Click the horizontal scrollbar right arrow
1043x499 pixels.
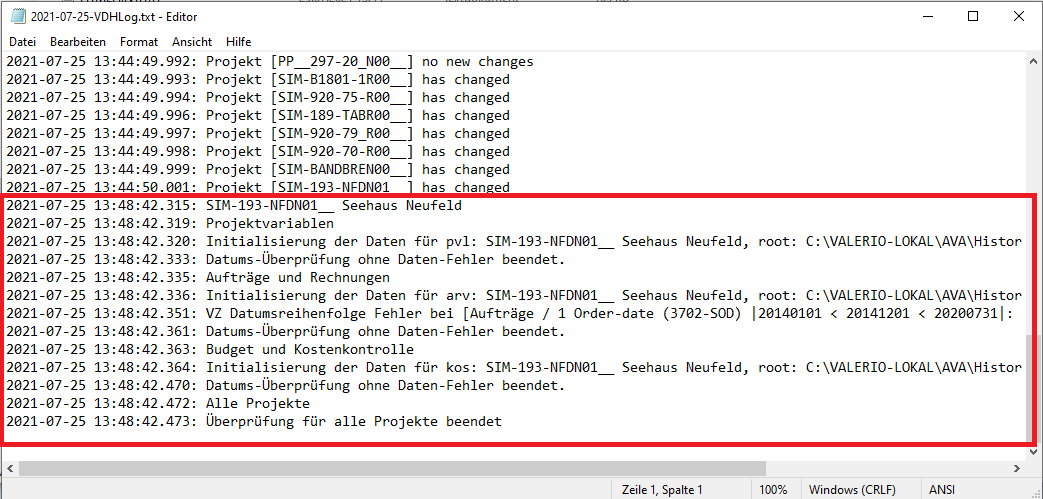click(1016, 468)
